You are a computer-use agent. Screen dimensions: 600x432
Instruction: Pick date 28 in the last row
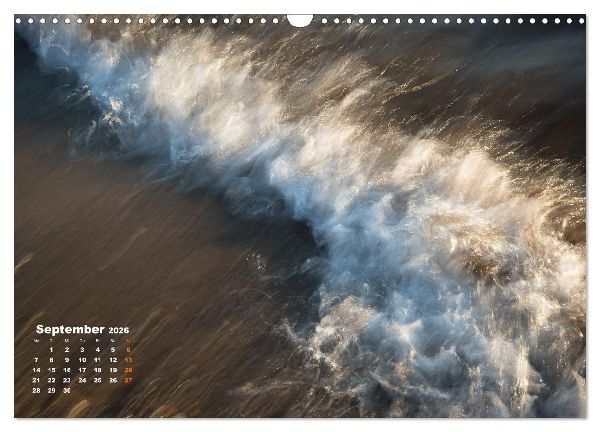[36, 391]
